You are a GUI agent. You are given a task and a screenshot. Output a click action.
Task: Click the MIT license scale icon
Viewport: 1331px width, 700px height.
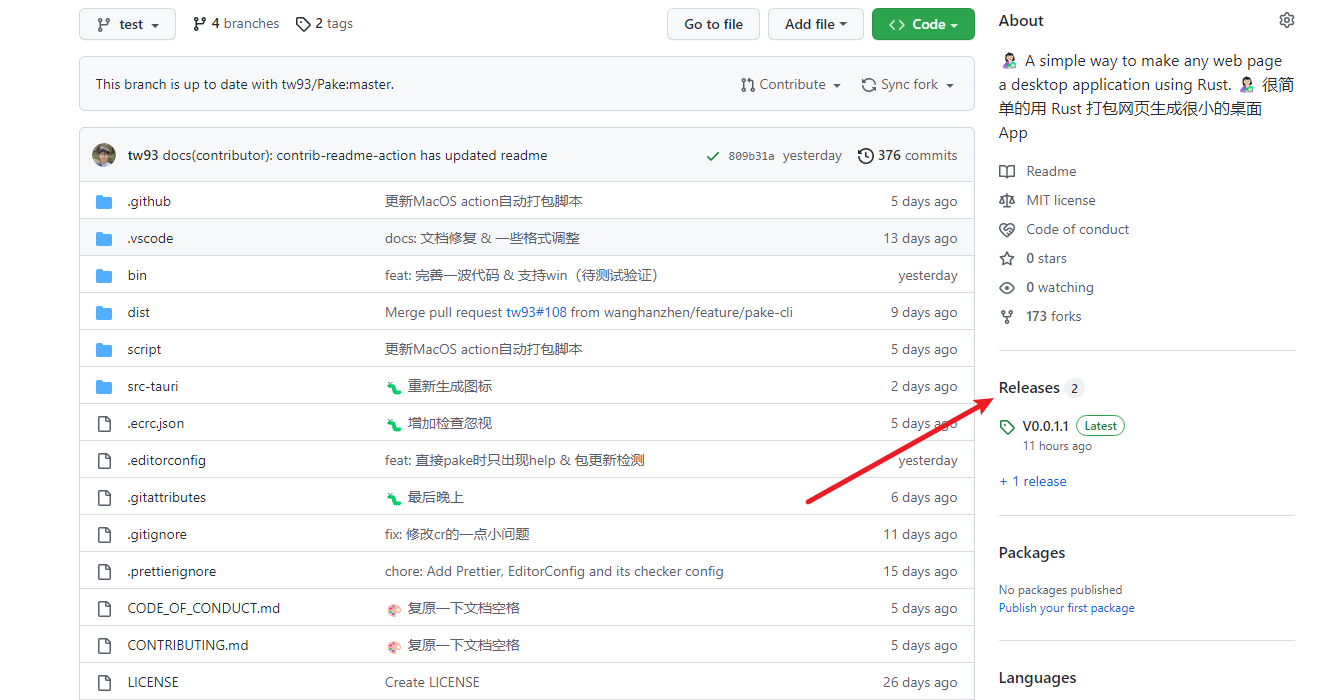coord(1007,201)
